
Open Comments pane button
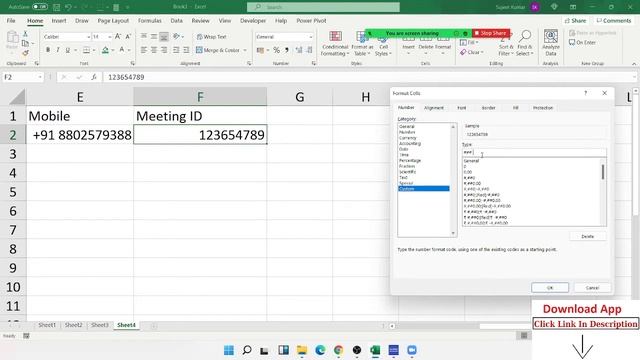click(613, 21)
